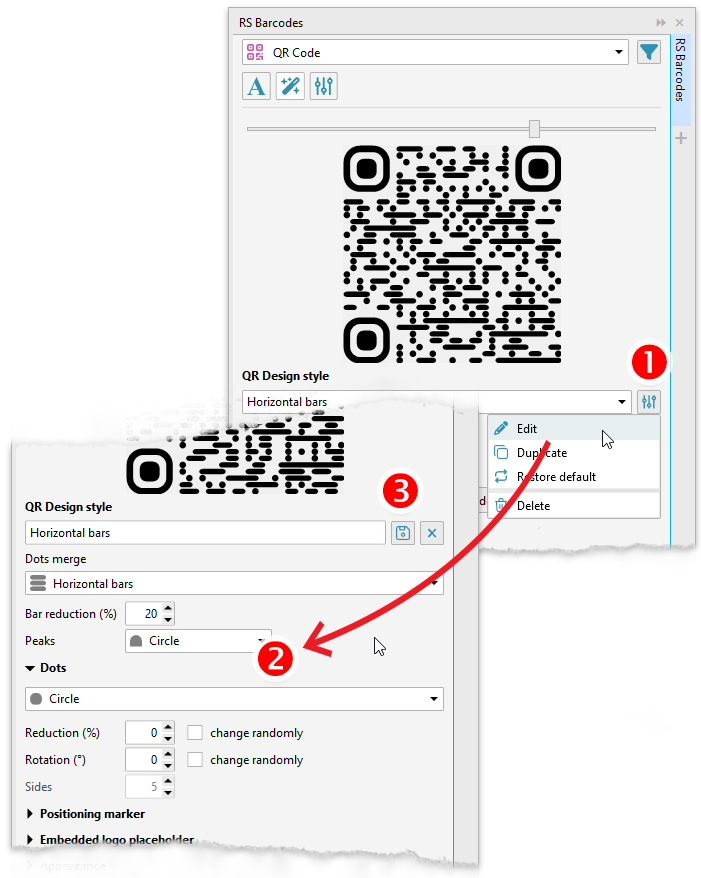Click the grey circle icon in Dots dropdown
Image resolution: width=701 pixels, height=878 pixels.
36,699
